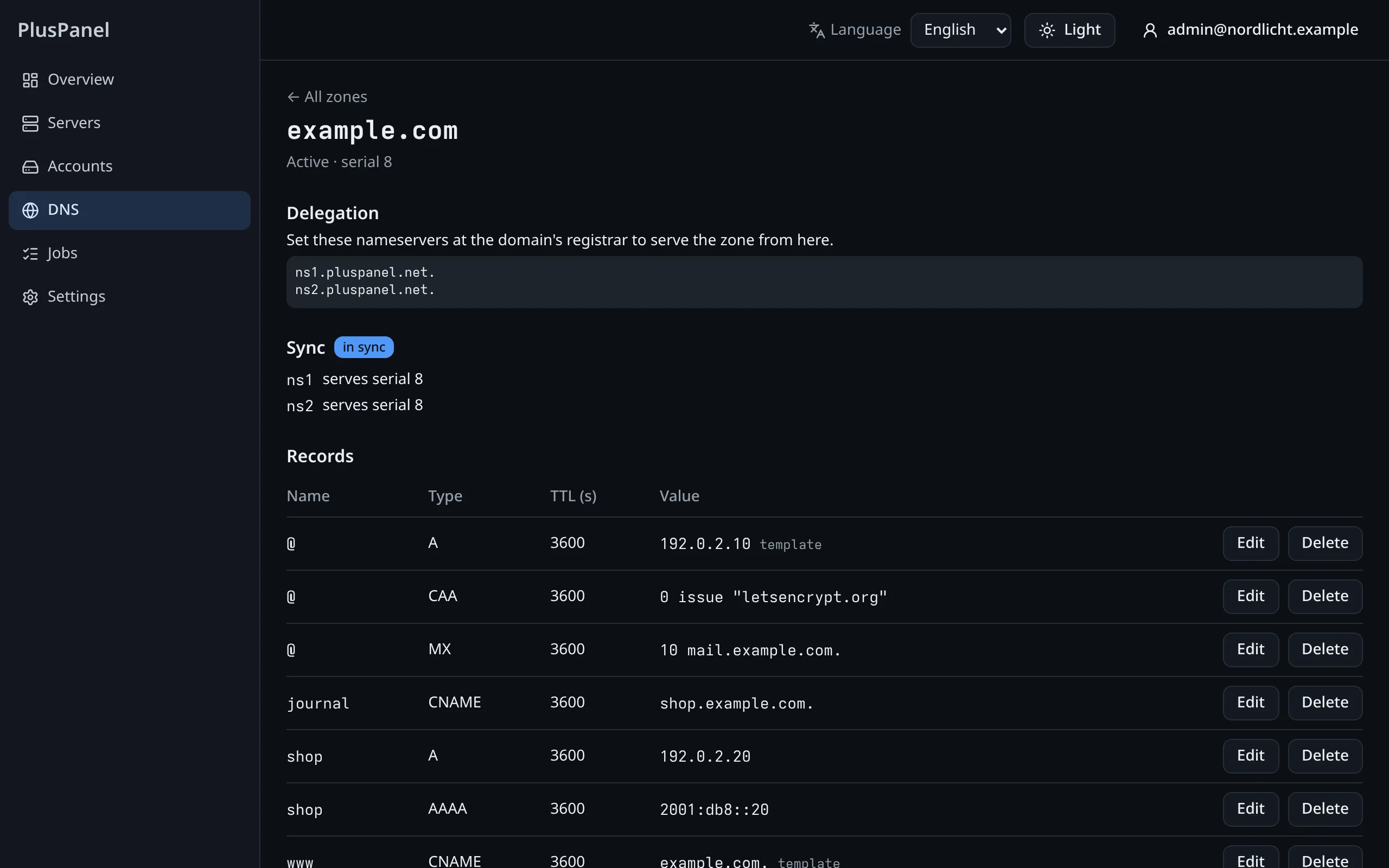
Task: Click the Value column header
Action: 679,496
